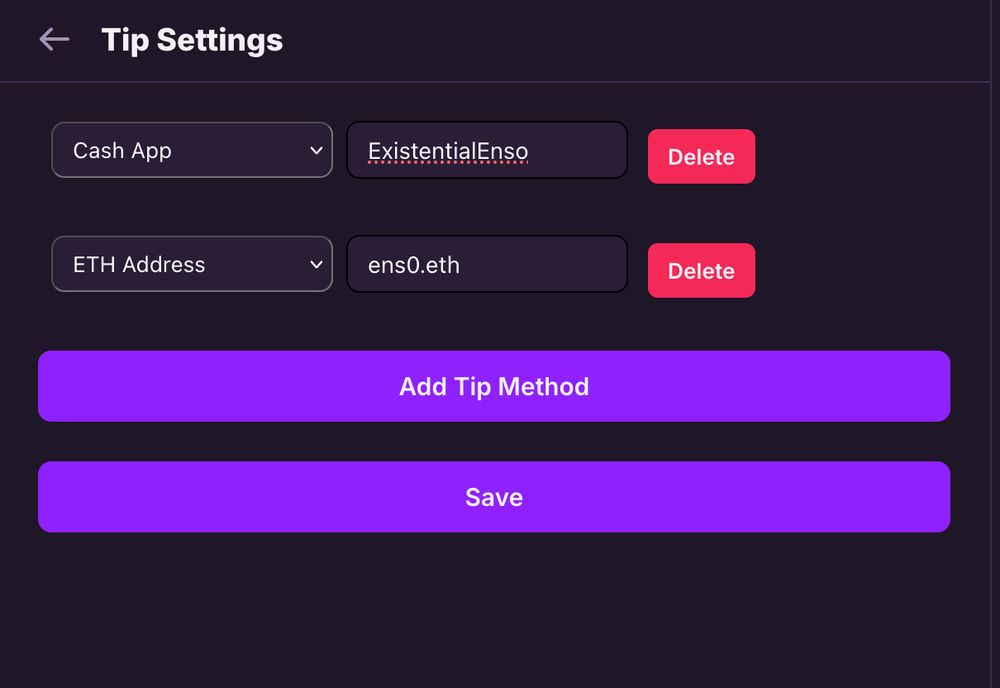The height and width of the screenshot is (688, 1000).
Task: Click the purple Add Tip Method bar
Action: coord(494,386)
